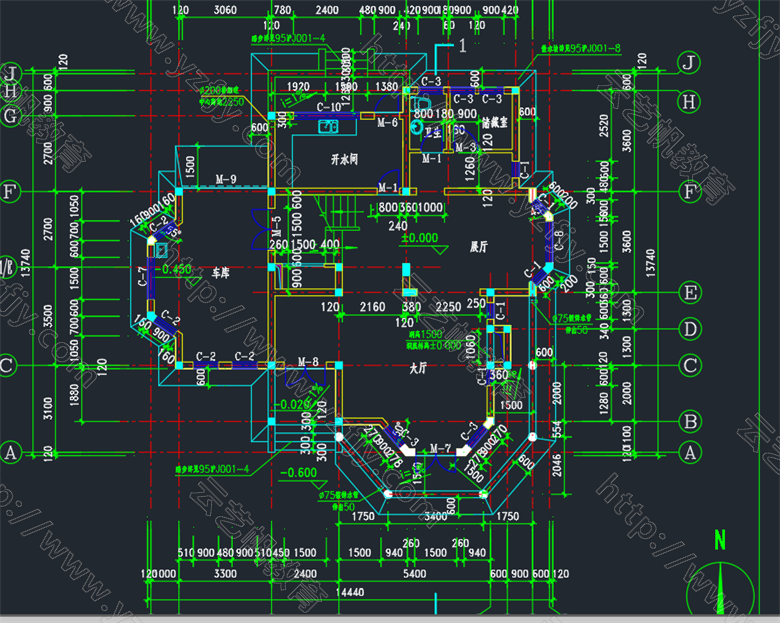
Task: Select the round washbasin symbol in the bathroom
Action: pos(416,128)
